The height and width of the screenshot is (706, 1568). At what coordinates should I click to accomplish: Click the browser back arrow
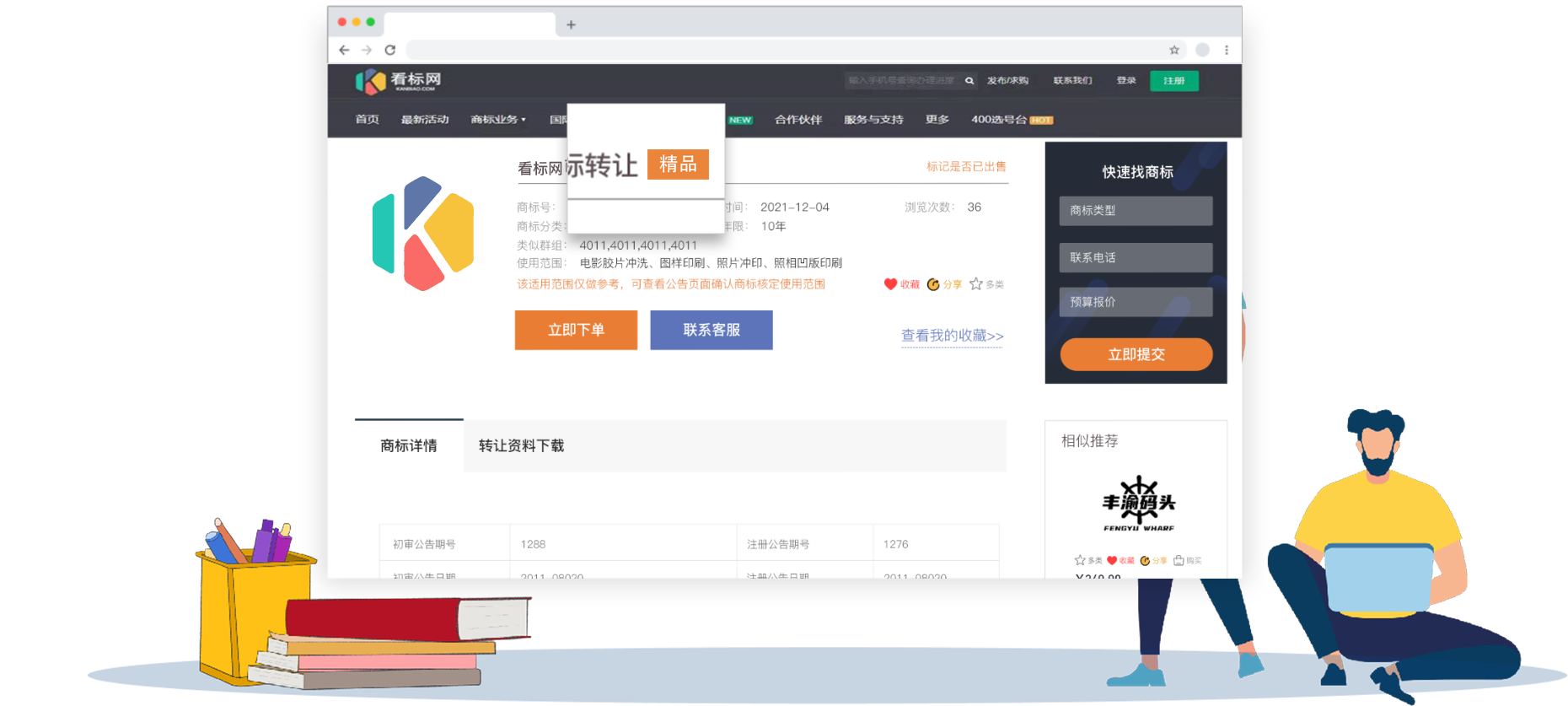click(344, 50)
